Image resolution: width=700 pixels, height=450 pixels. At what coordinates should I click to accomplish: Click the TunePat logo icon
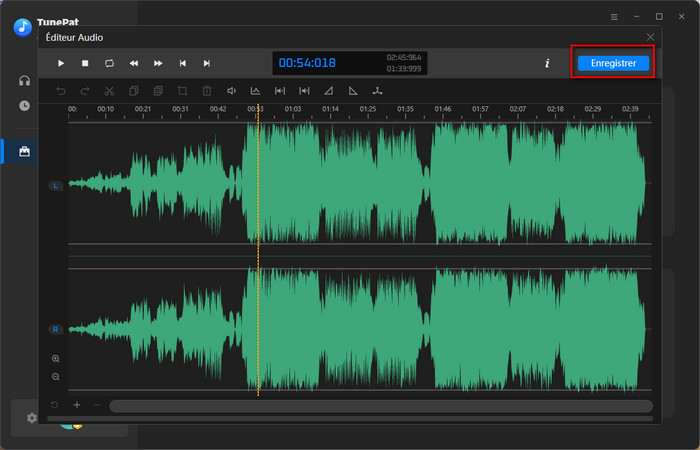coord(23,27)
